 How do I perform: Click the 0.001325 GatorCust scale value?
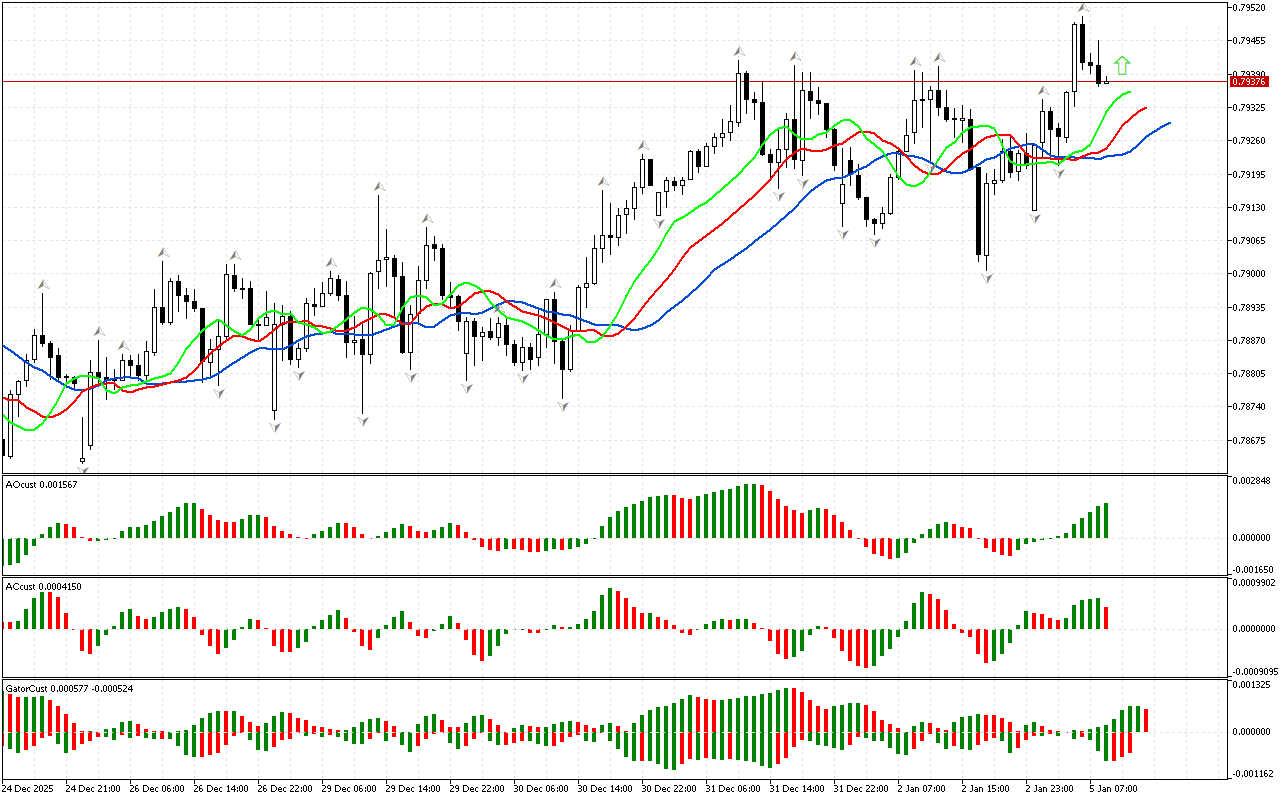pyautogui.click(x=1253, y=686)
